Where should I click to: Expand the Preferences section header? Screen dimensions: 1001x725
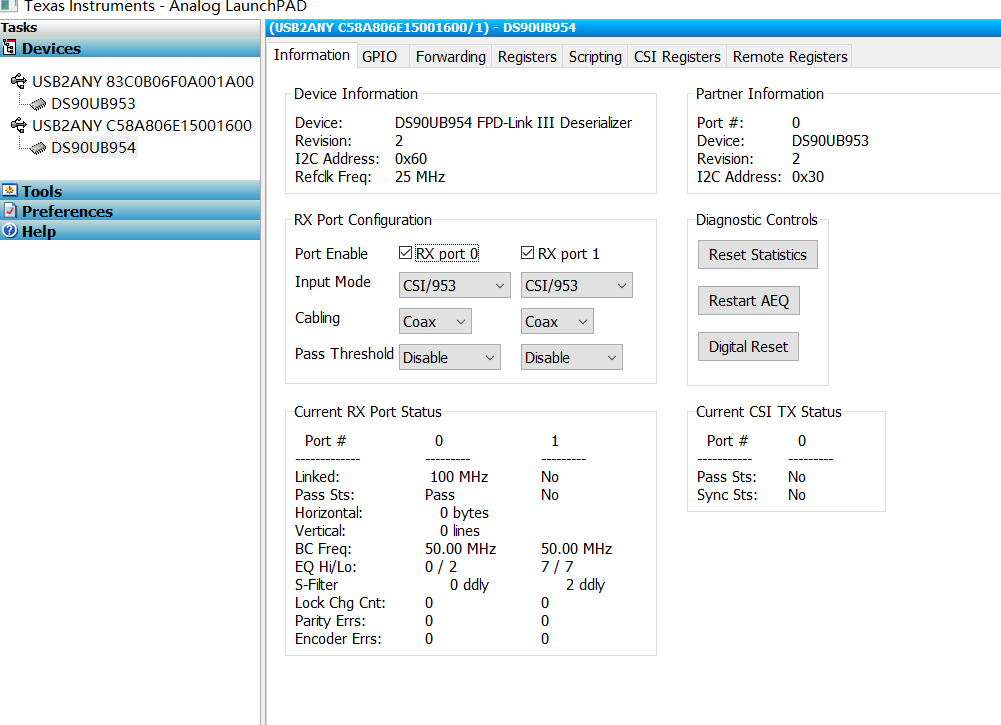pos(130,211)
